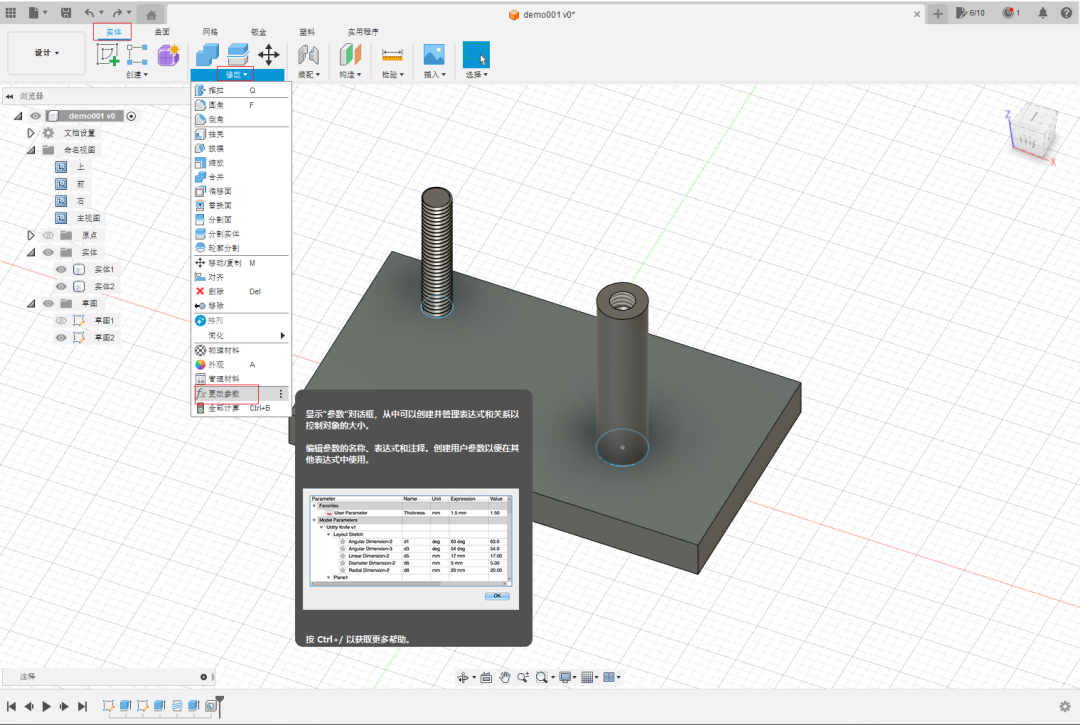Image resolution: width=1080 pixels, height=725 pixels.
Task: Open new design tab with plus
Action: pos(937,14)
